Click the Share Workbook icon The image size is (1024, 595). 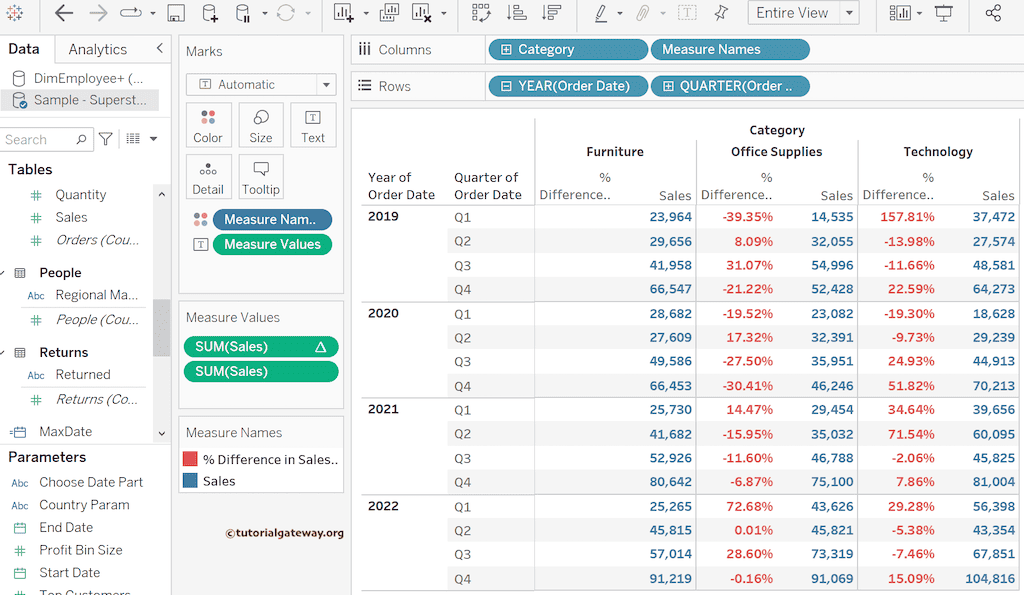click(x=993, y=13)
